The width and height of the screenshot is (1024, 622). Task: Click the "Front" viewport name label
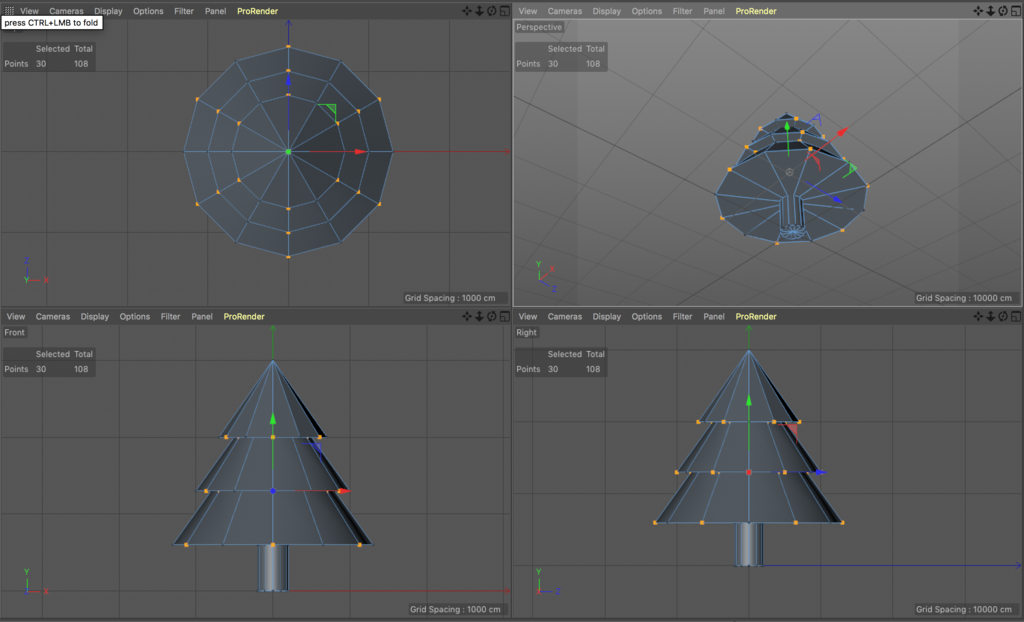(x=14, y=332)
